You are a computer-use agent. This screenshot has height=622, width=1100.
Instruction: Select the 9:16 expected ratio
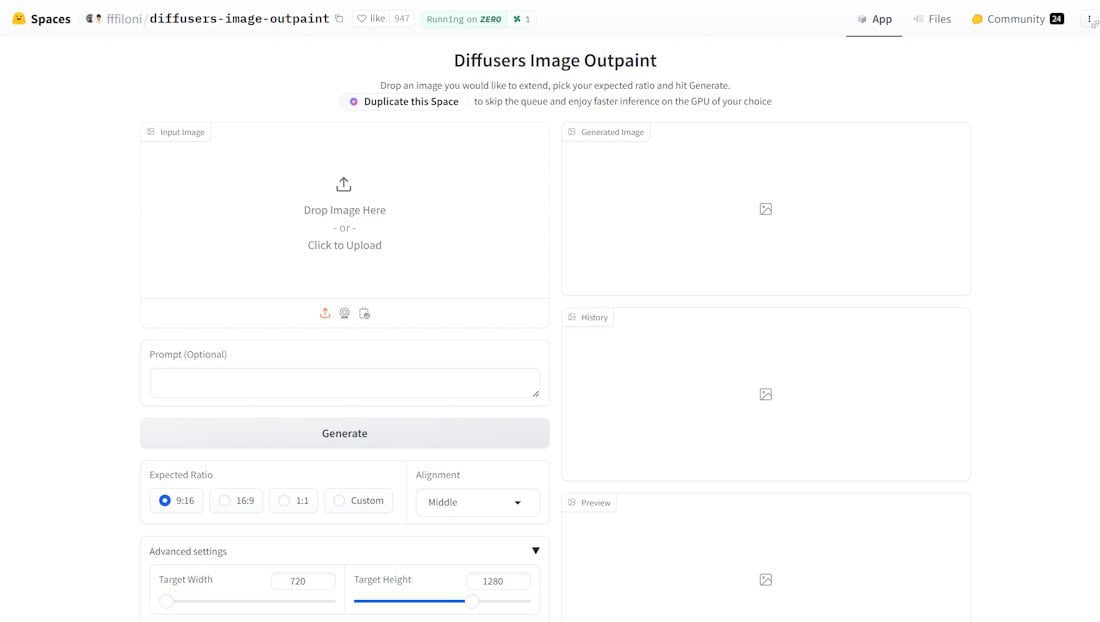point(165,501)
